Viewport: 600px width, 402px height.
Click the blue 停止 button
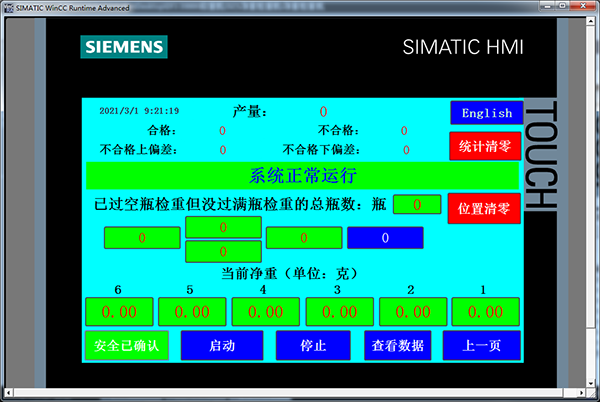tap(313, 345)
